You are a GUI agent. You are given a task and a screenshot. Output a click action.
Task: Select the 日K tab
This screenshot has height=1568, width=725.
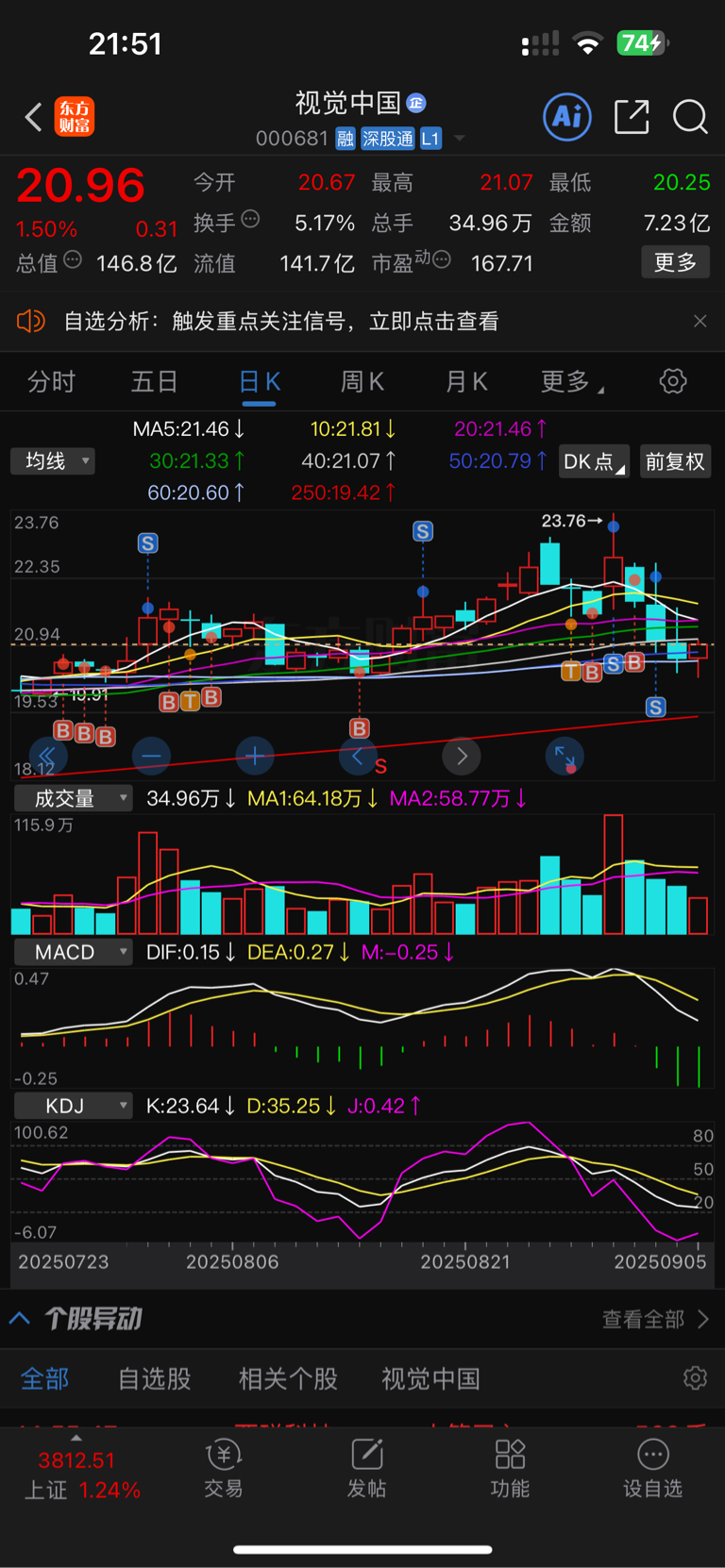coord(260,382)
